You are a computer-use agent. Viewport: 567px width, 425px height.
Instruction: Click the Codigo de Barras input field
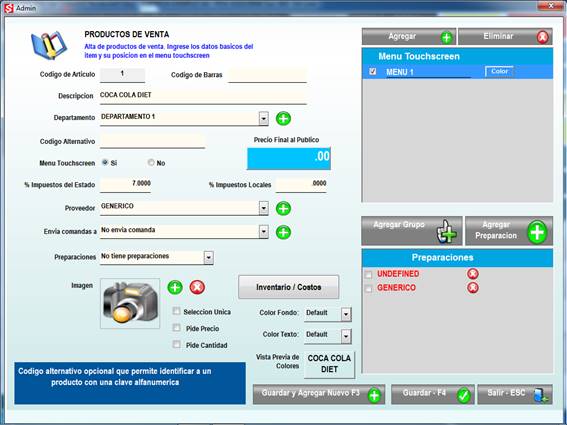[267, 75]
